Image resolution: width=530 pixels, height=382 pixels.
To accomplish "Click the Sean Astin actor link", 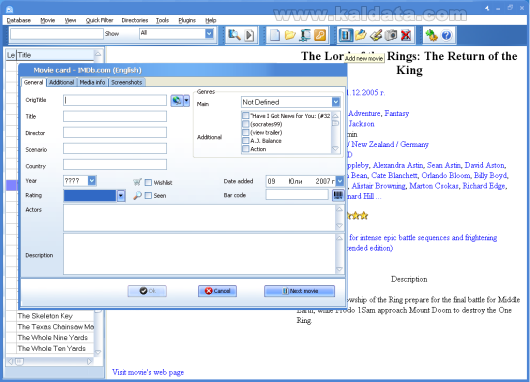I will point(443,165).
